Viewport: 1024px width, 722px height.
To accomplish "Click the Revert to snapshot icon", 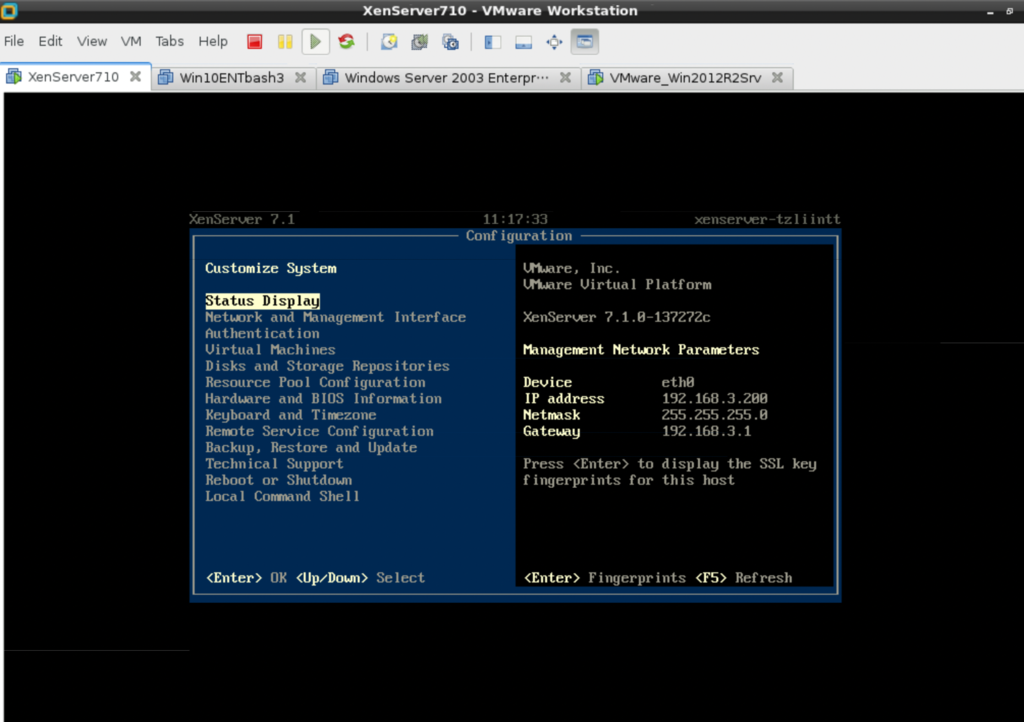I will tap(419, 42).
